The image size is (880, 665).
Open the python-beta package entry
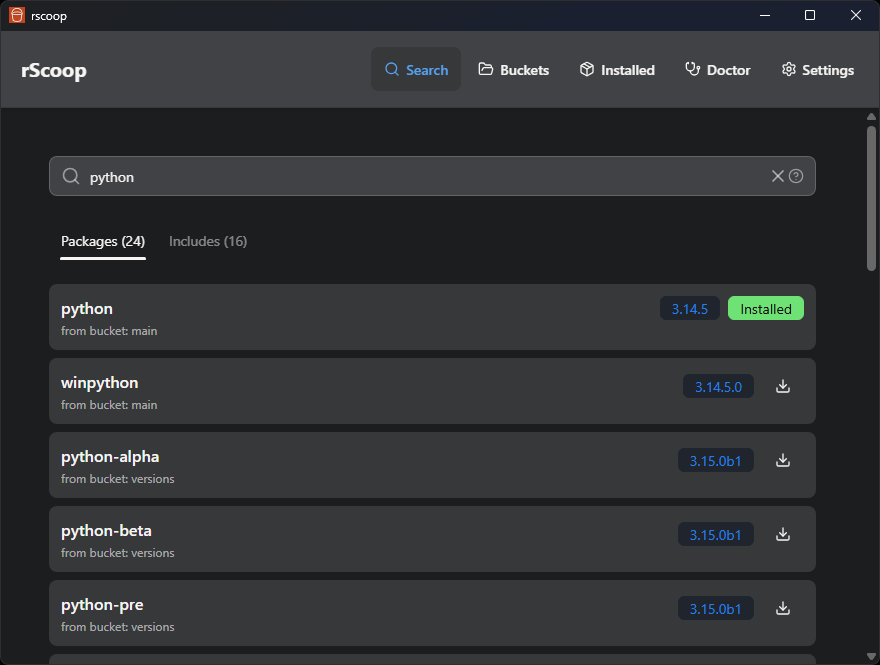(x=432, y=539)
